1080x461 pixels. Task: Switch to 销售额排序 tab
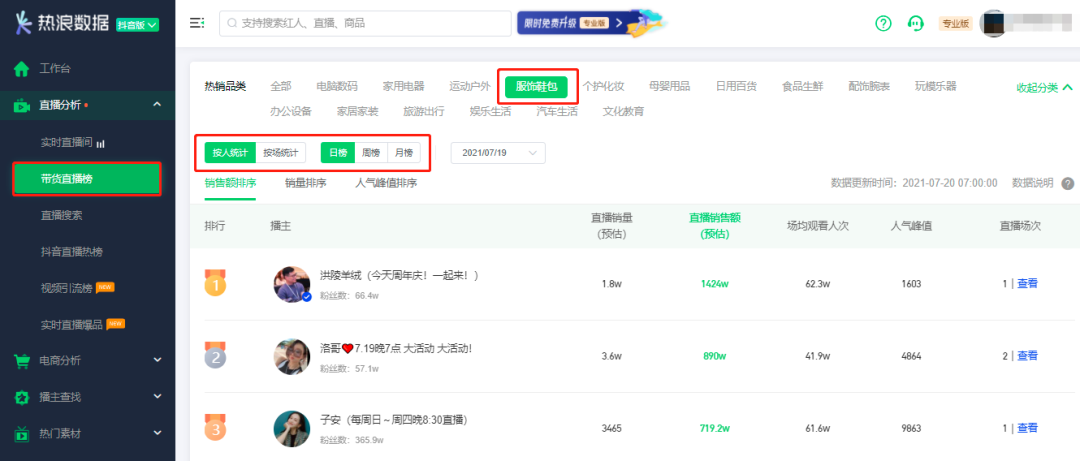(x=230, y=183)
